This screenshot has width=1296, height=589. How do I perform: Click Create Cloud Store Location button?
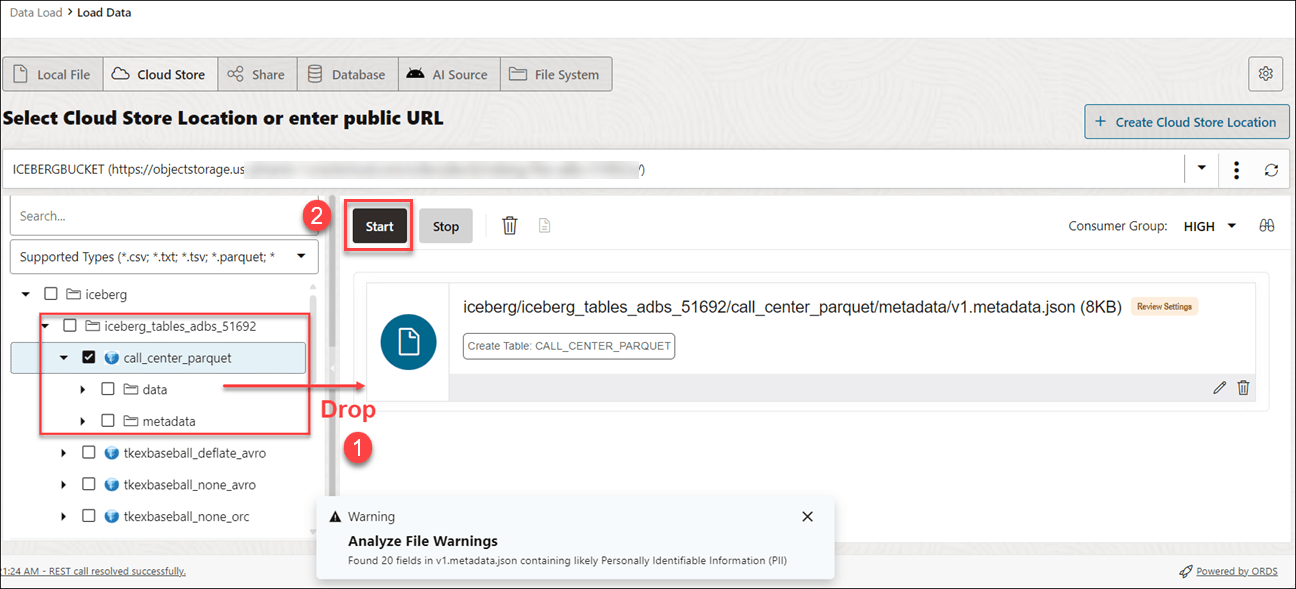tap(1186, 122)
